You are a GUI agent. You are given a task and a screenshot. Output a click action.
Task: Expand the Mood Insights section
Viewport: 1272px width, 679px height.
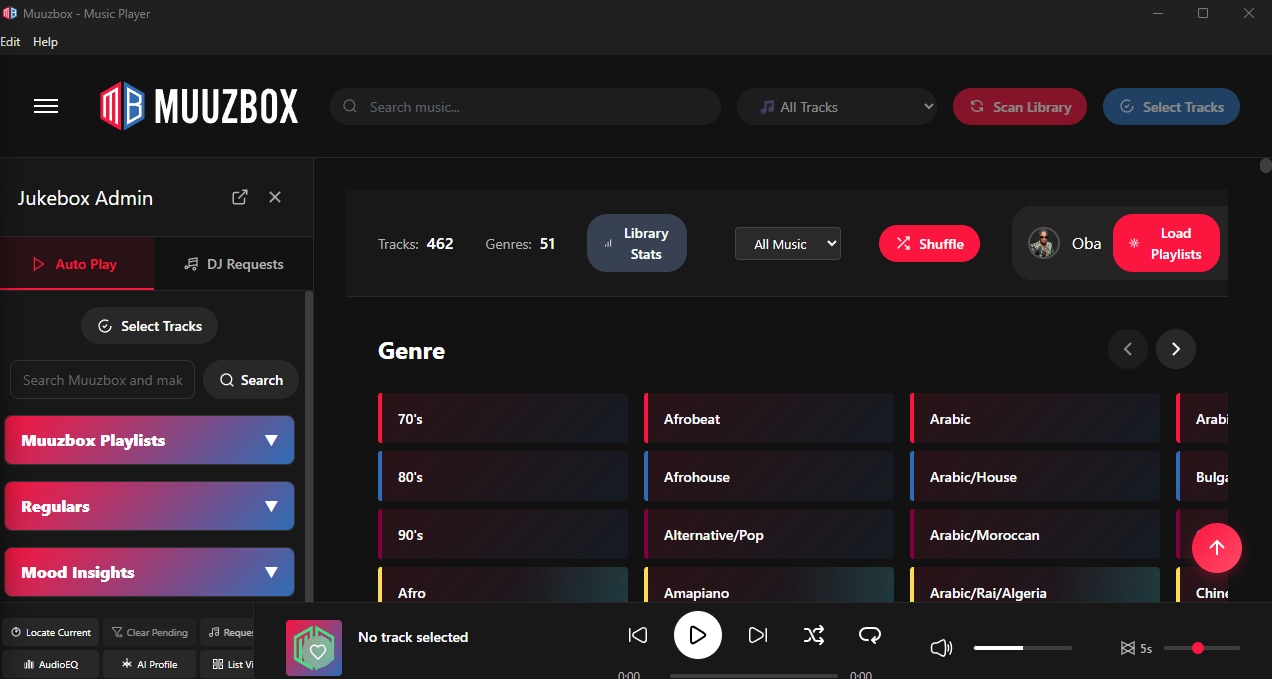point(149,572)
